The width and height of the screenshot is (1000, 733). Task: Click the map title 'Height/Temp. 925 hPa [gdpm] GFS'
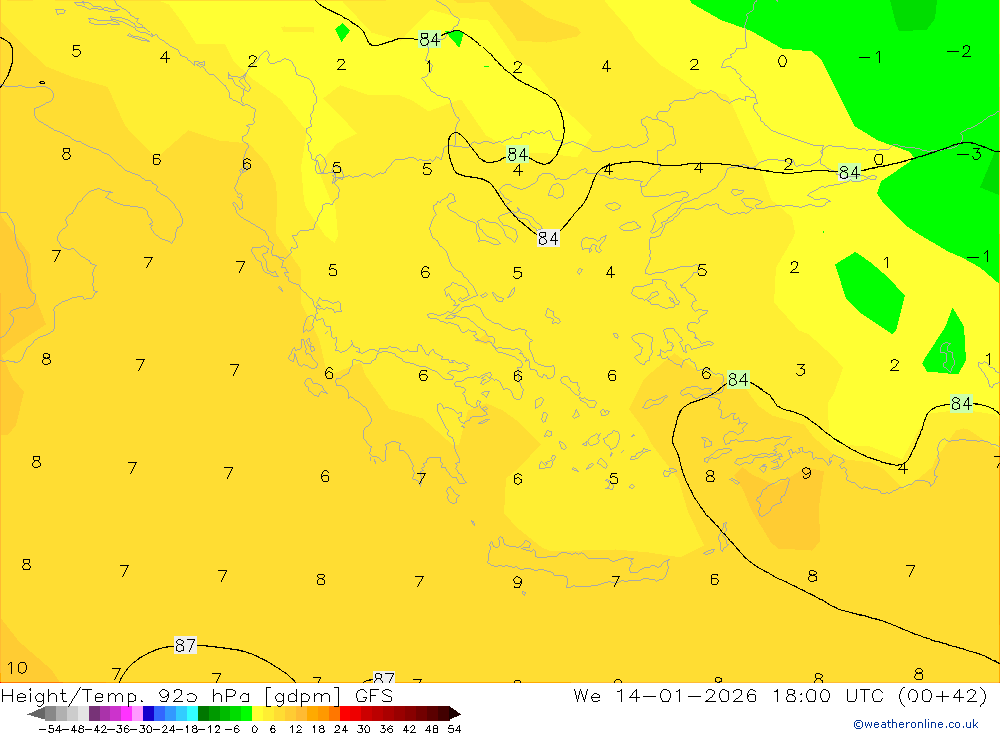196,696
